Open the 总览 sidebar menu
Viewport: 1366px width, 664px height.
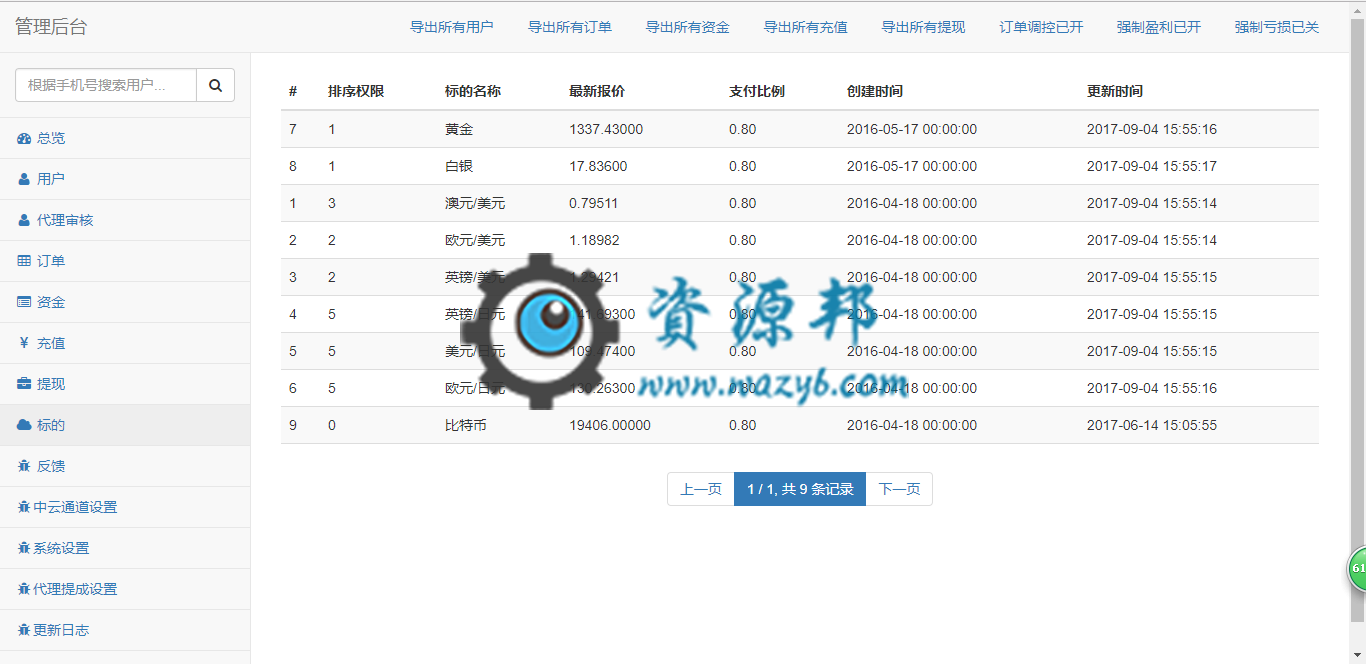[x=125, y=138]
